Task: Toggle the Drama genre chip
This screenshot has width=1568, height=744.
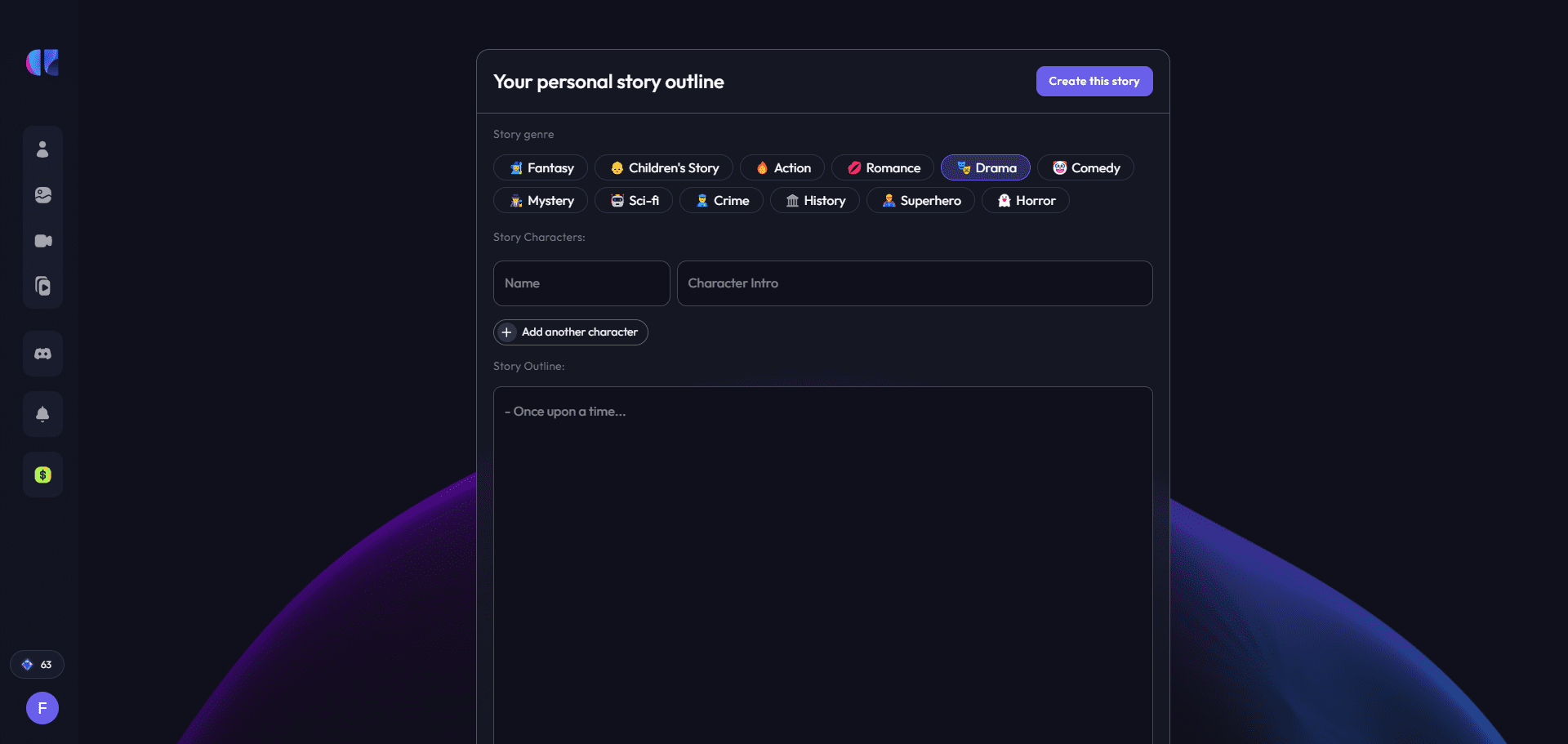Action: click(x=986, y=167)
